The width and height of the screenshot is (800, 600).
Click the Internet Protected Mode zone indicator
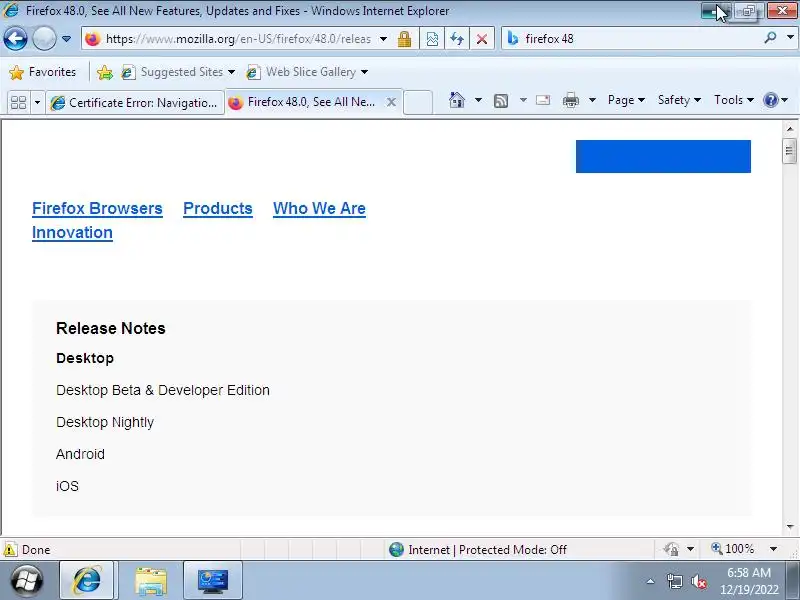[x=478, y=549]
